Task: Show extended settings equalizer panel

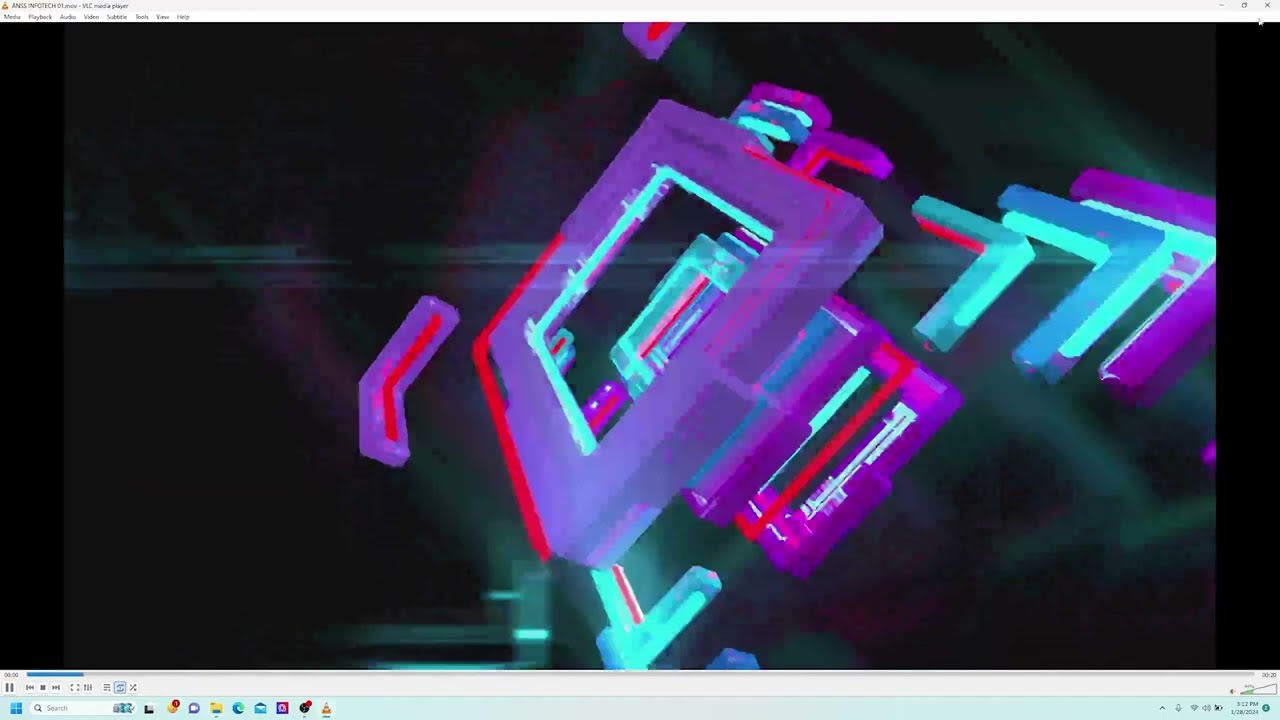Action: coord(88,688)
